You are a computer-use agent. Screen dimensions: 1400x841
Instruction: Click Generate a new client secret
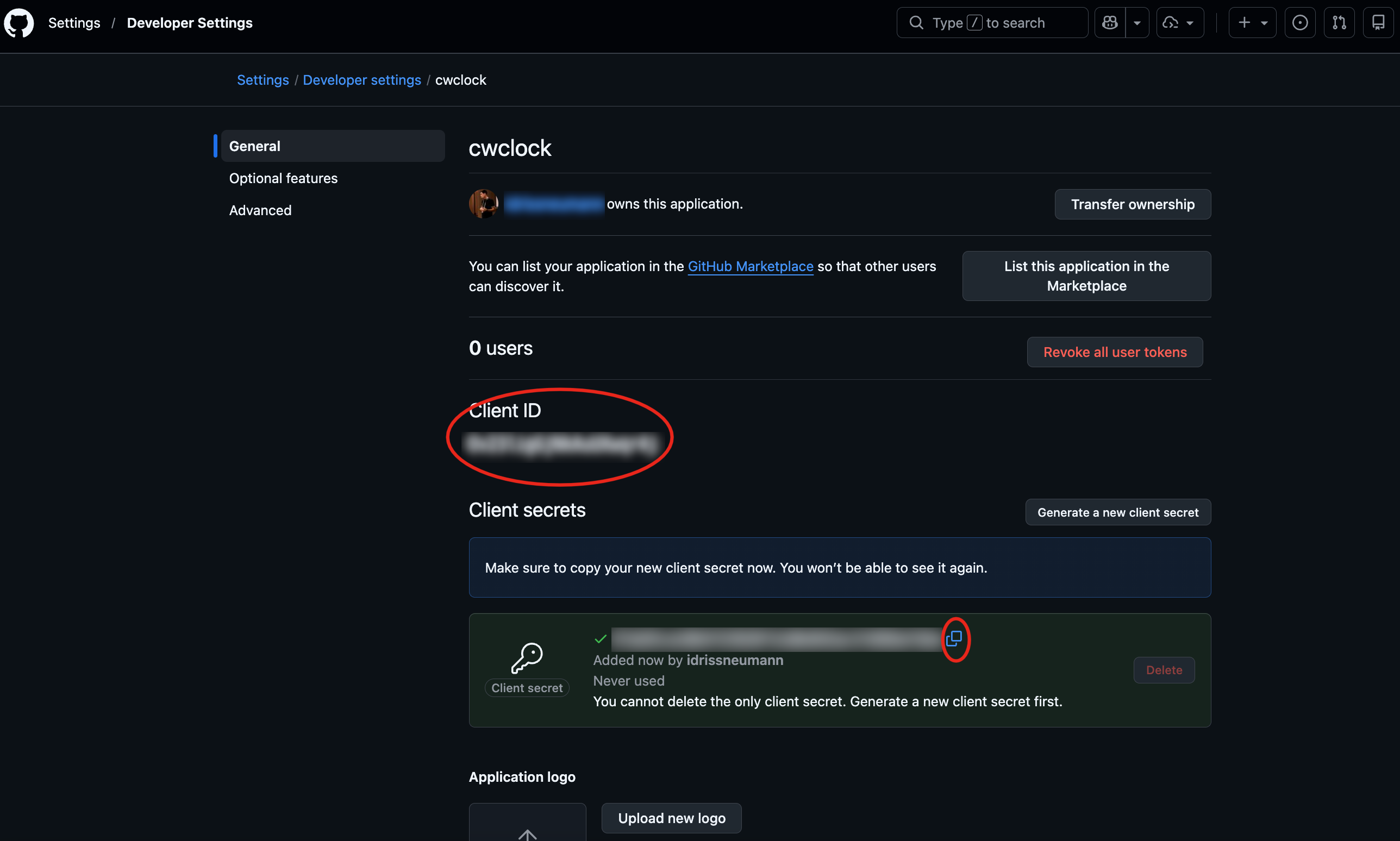point(1117,512)
